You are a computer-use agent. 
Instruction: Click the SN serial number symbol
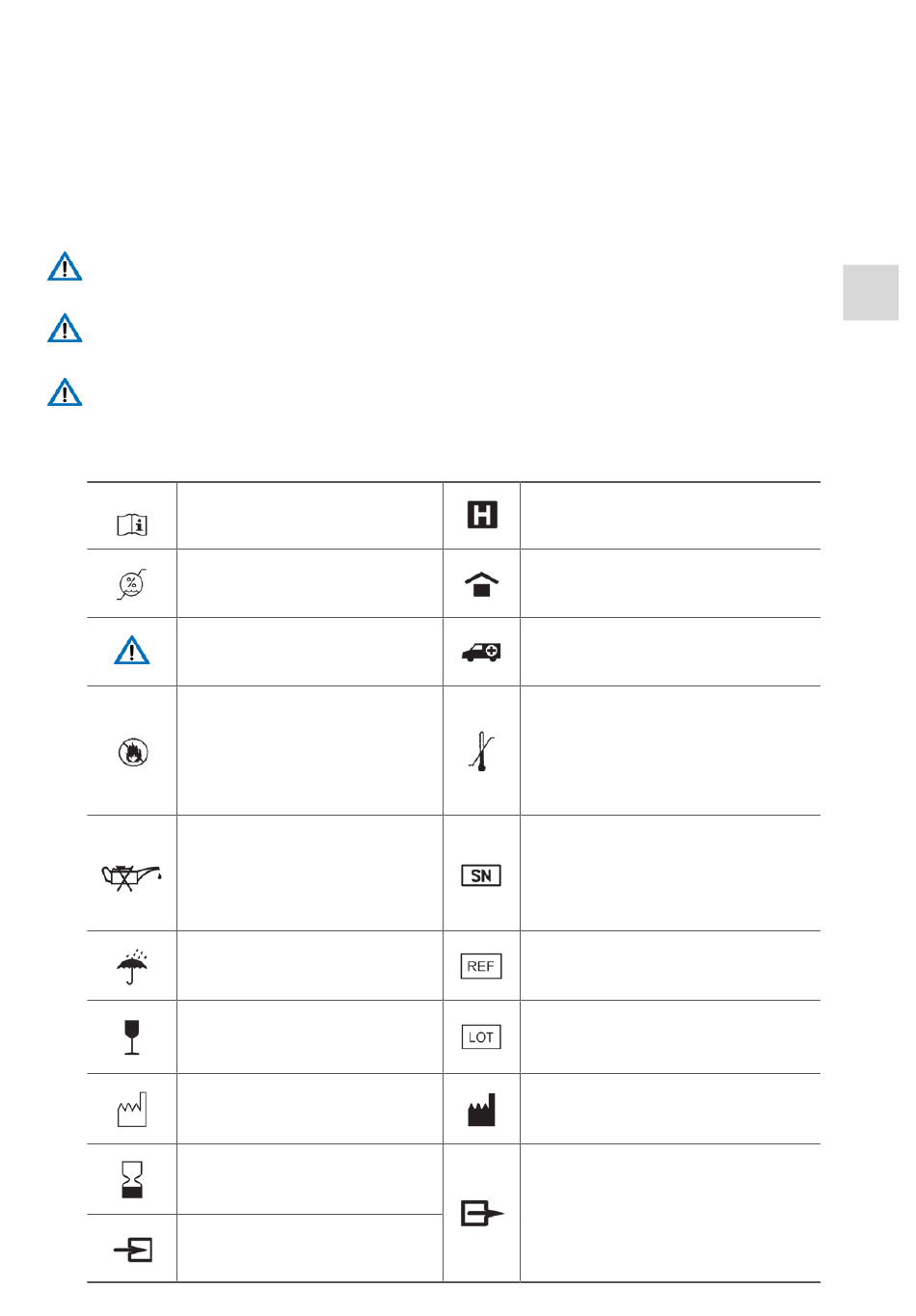point(481,875)
